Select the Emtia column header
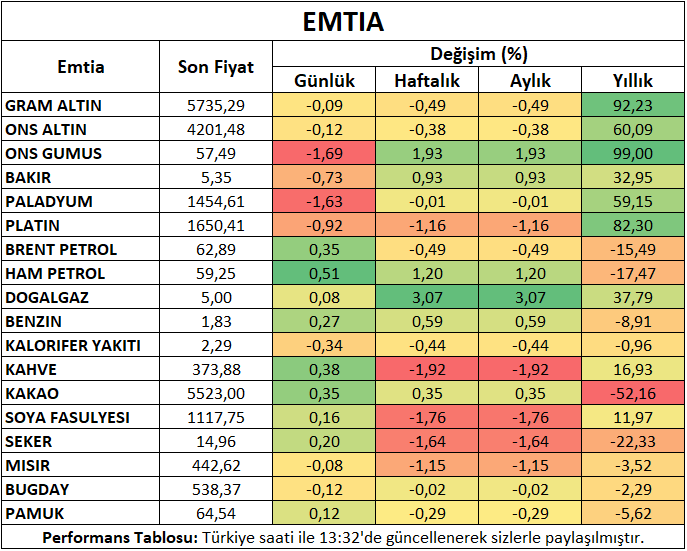This screenshot has width=687, height=551. coord(81,68)
